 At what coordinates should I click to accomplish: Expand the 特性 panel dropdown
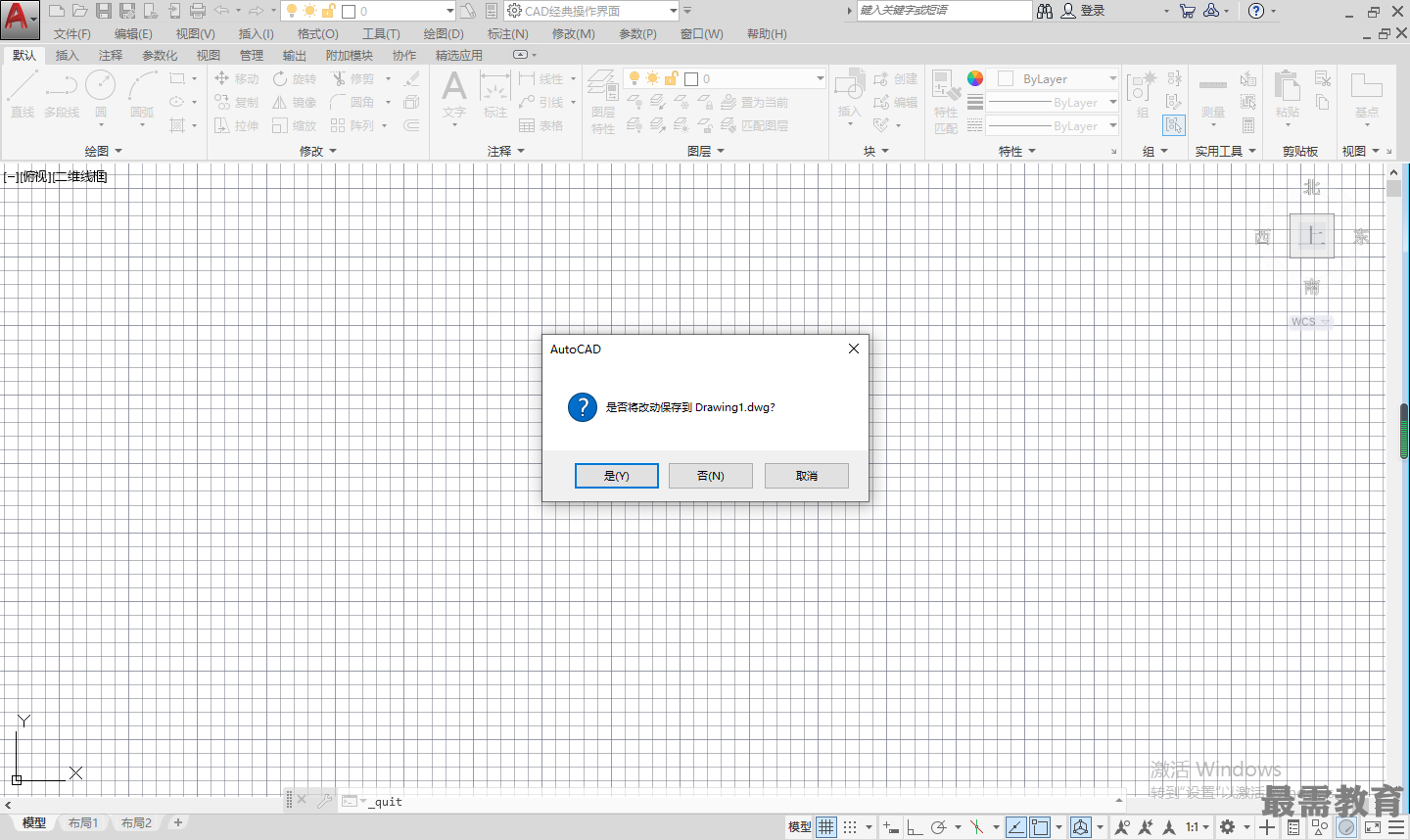pyautogui.click(x=1016, y=151)
